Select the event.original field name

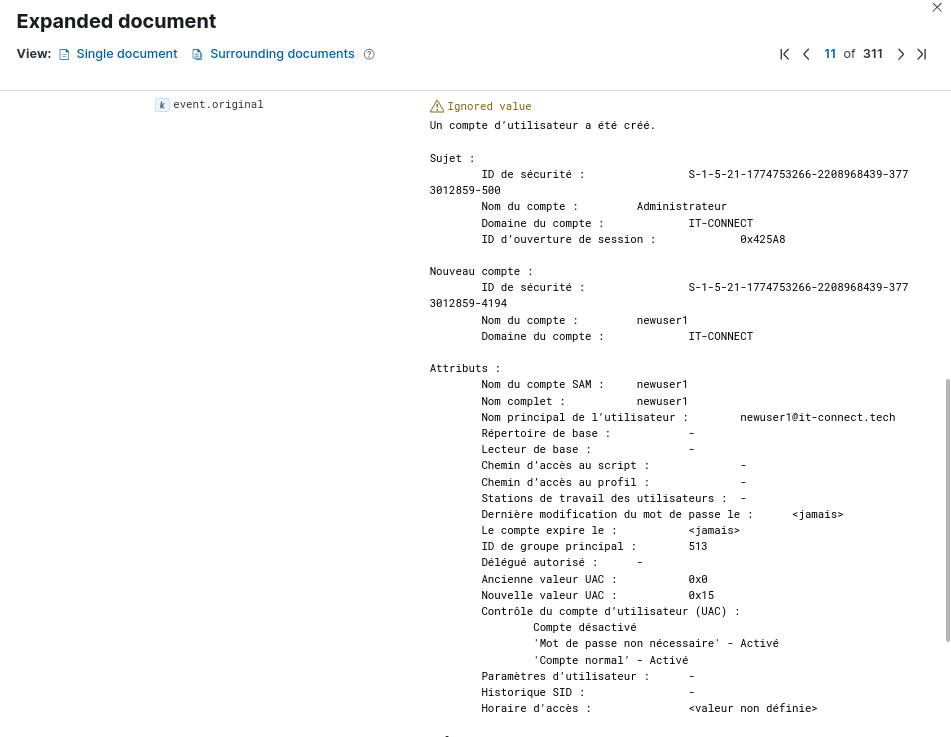click(x=218, y=104)
